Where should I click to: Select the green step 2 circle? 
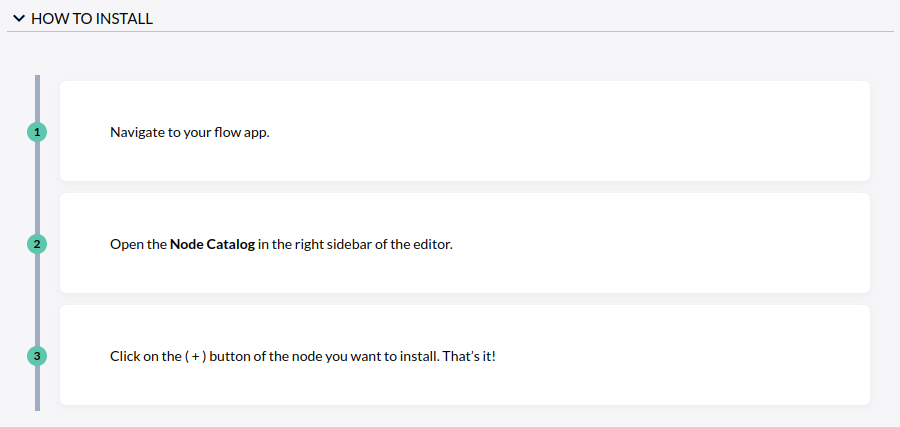[37, 244]
